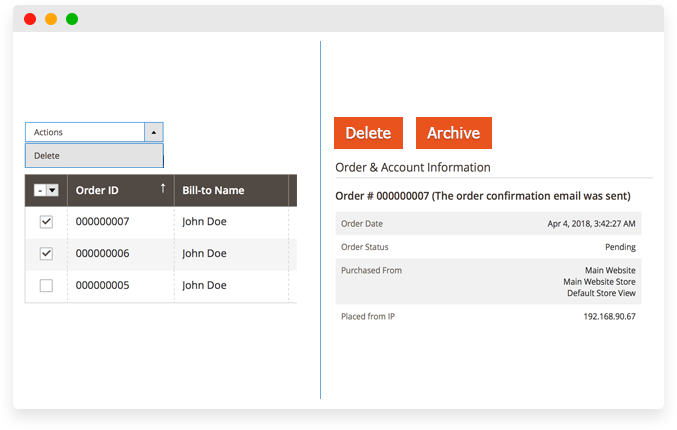The width and height of the screenshot is (677, 430).
Task: Click the Main Website Store text
Action: pyautogui.click(x=599, y=281)
